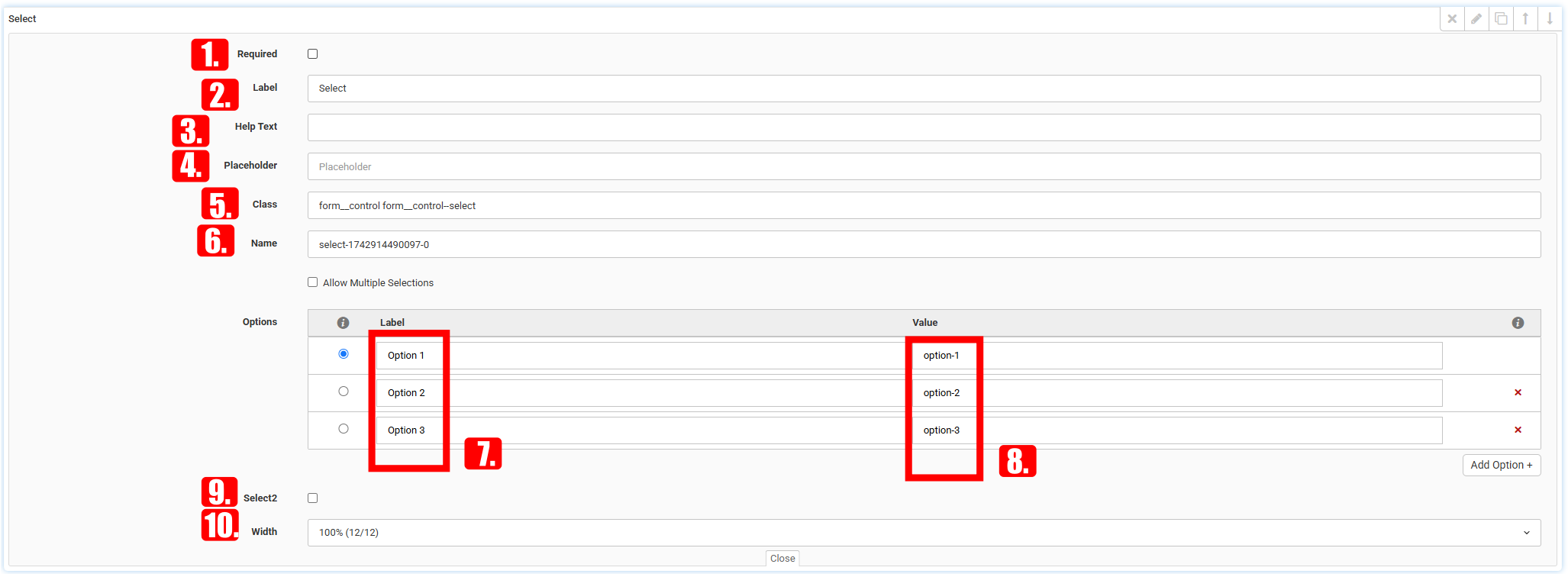1568x577 pixels.
Task: Move the Select field up with the arrow
Action: coord(1525,19)
